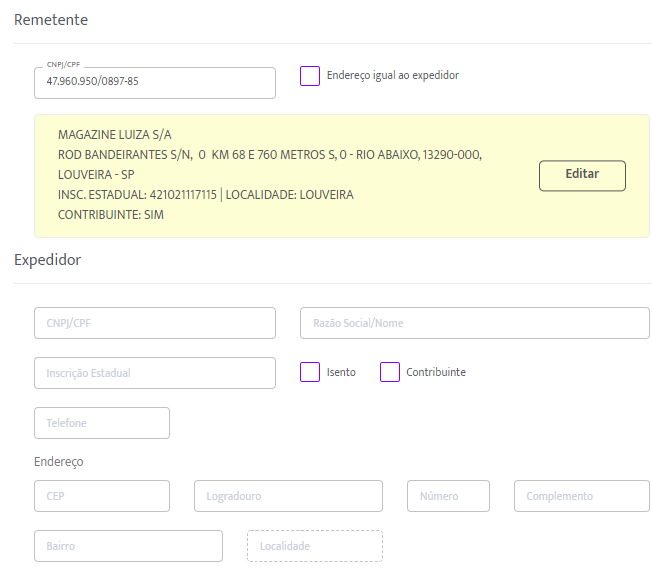Focus the Bairro input field

[128, 546]
